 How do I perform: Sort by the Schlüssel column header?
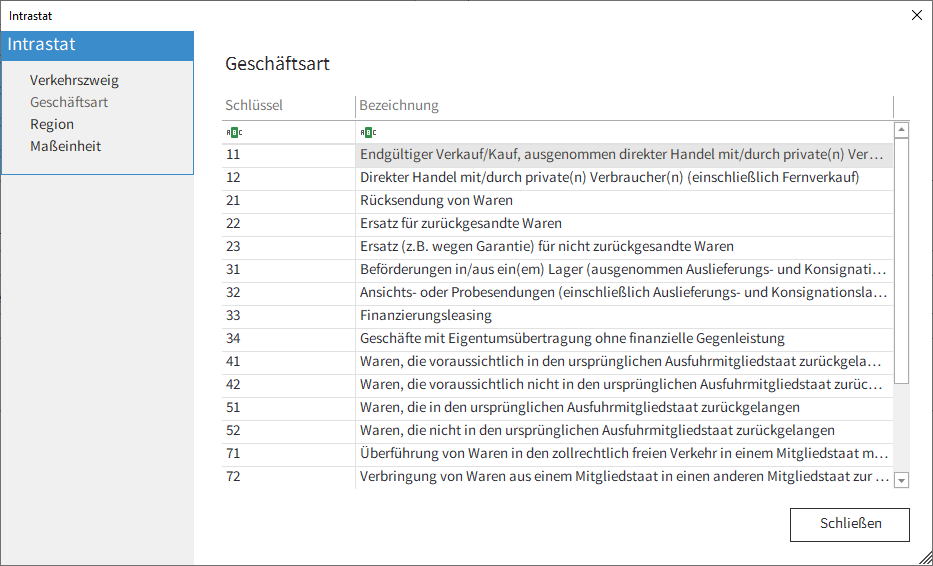point(289,105)
